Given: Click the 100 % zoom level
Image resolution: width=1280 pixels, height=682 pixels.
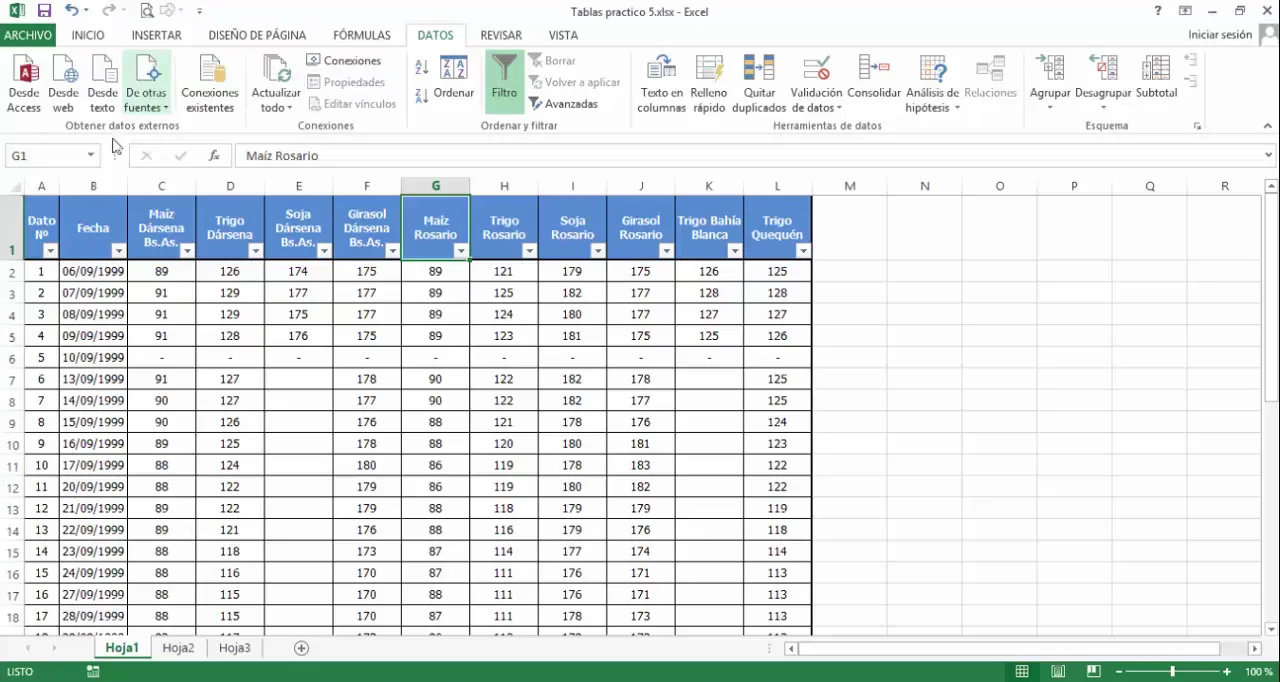Looking at the screenshot, I should pyautogui.click(x=1258, y=672).
